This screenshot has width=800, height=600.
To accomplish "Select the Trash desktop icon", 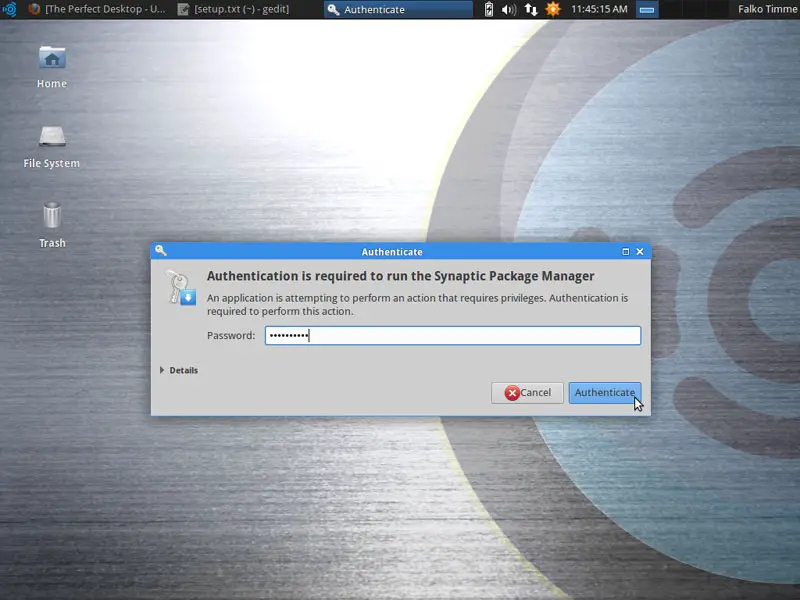I will [52, 225].
